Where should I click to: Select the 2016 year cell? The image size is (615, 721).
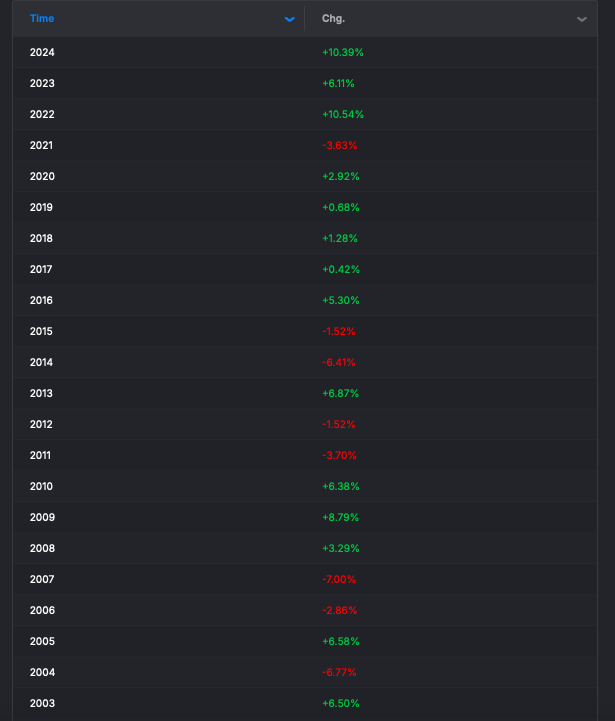tap(41, 300)
